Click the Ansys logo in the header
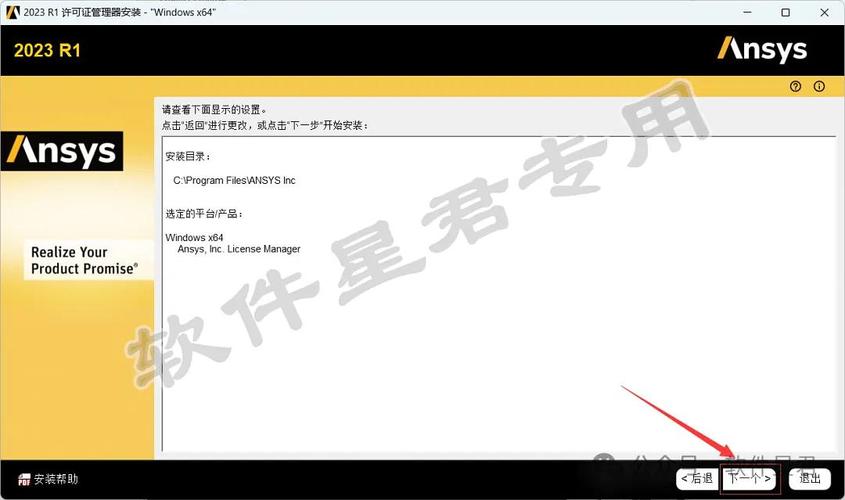 pyautogui.click(x=762, y=50)
